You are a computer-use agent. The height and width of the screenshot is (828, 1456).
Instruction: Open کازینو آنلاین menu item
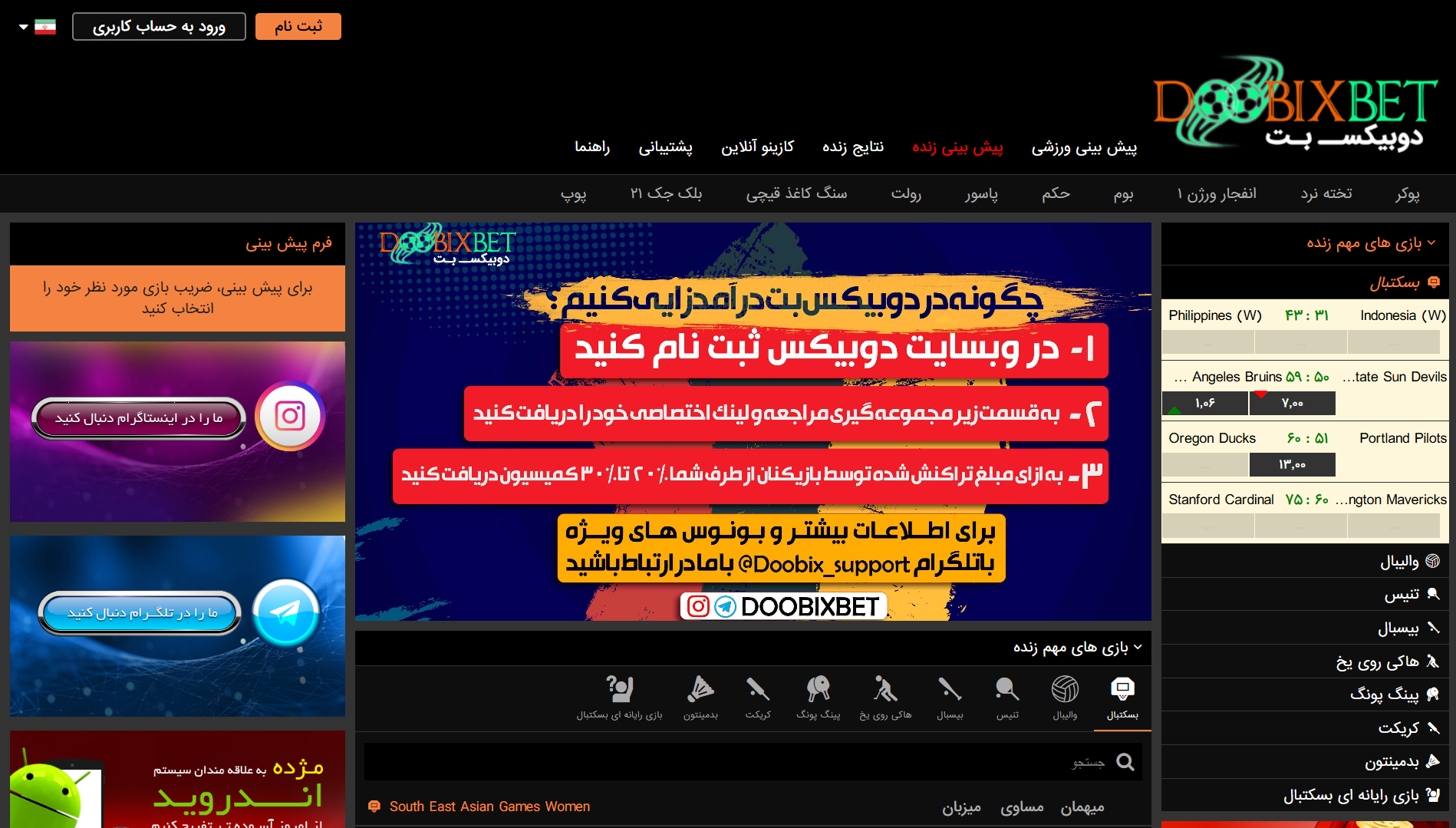tap(757, 147)
